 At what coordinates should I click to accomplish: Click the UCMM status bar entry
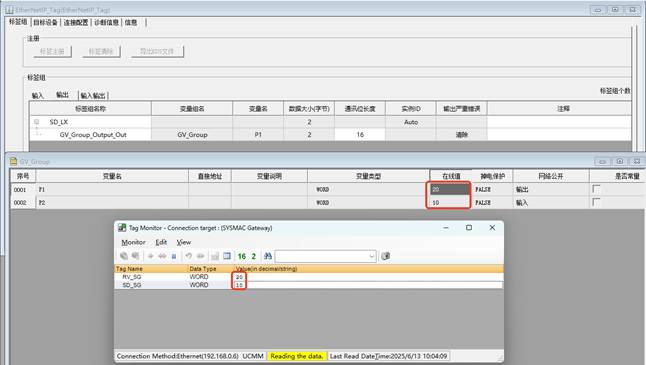tap(253, 356)
